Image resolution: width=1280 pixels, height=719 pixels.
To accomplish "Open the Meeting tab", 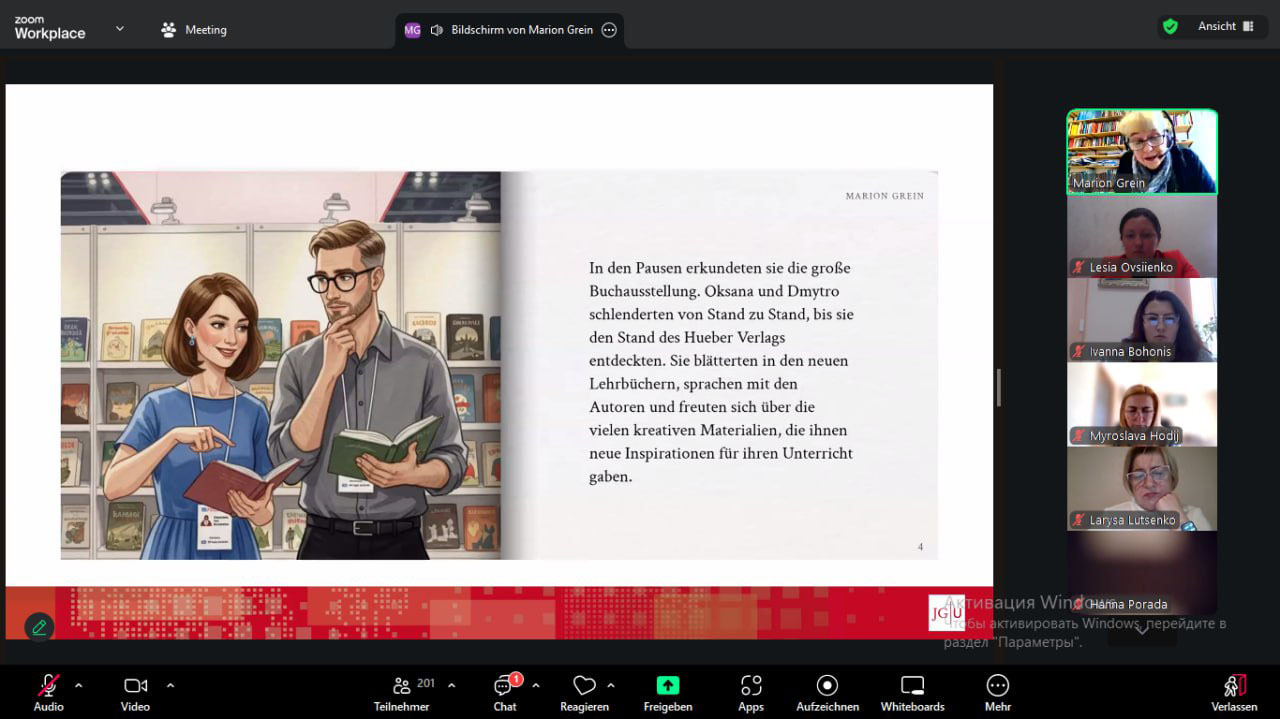I will pos(194,30).
